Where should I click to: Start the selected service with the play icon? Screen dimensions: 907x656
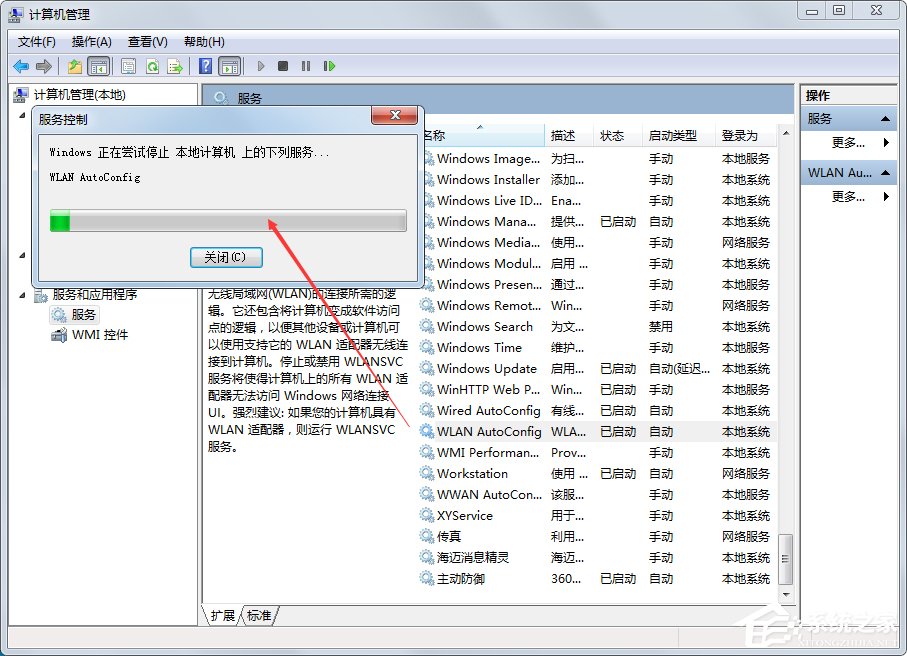[x=262, y=66]
